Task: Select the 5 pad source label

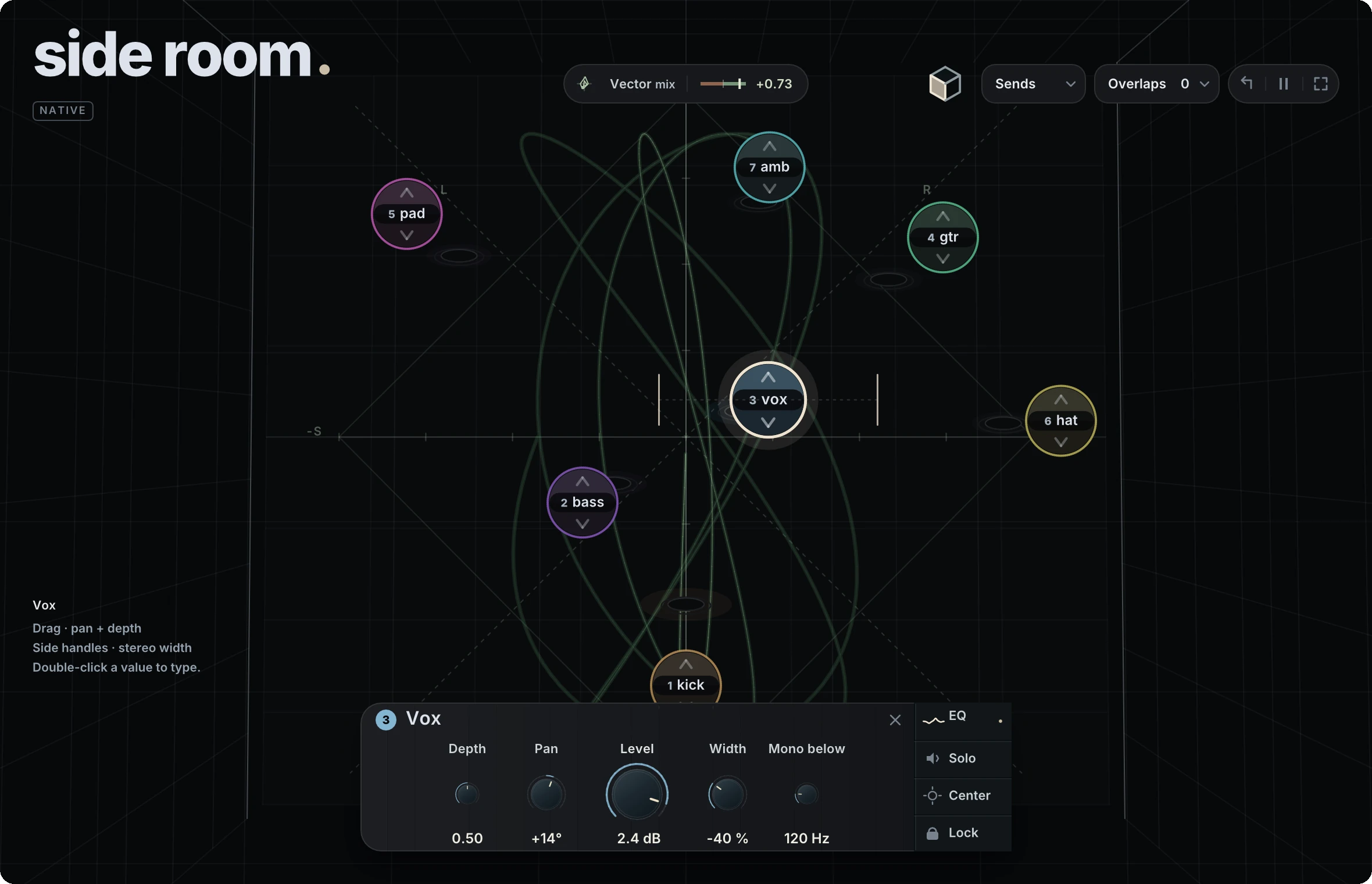Action: [x=407, y=213]
